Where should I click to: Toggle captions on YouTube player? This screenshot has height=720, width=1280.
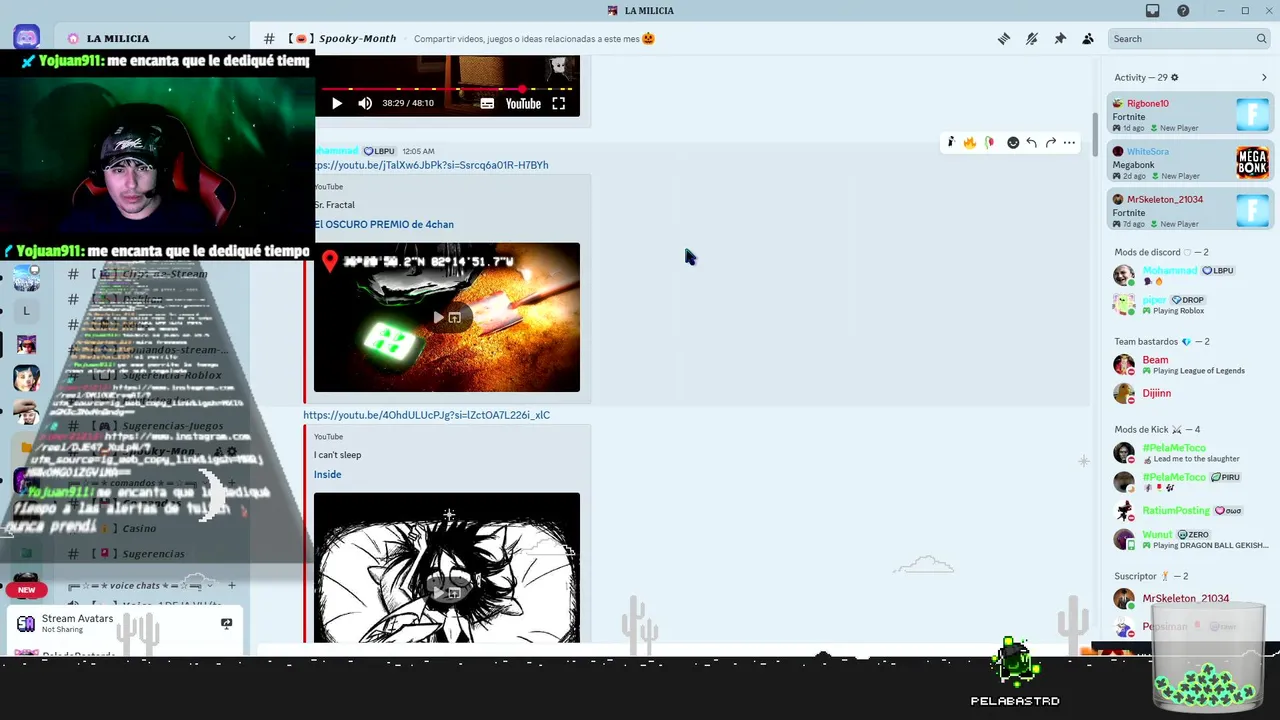(487, 103)
